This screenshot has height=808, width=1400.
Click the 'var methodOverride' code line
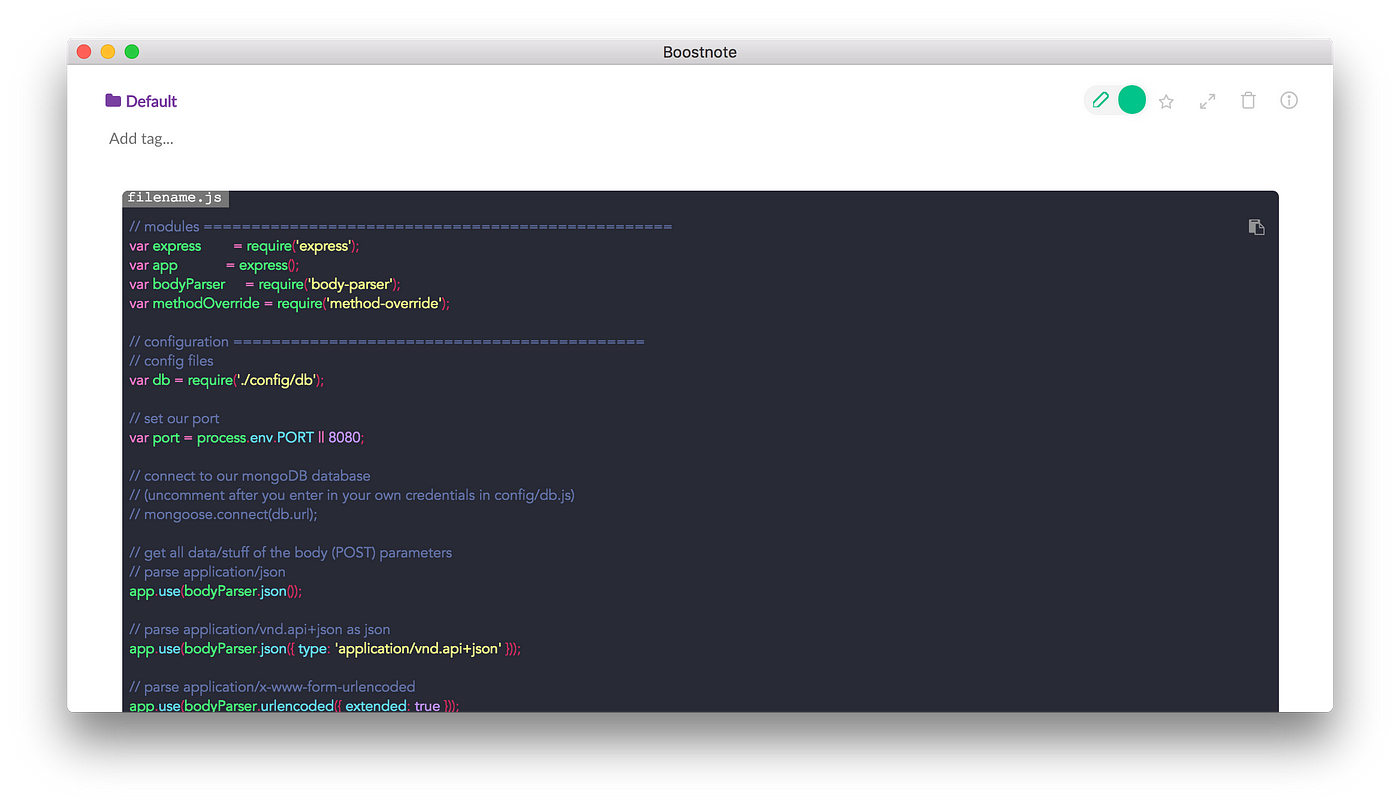[x=290, y=303]
